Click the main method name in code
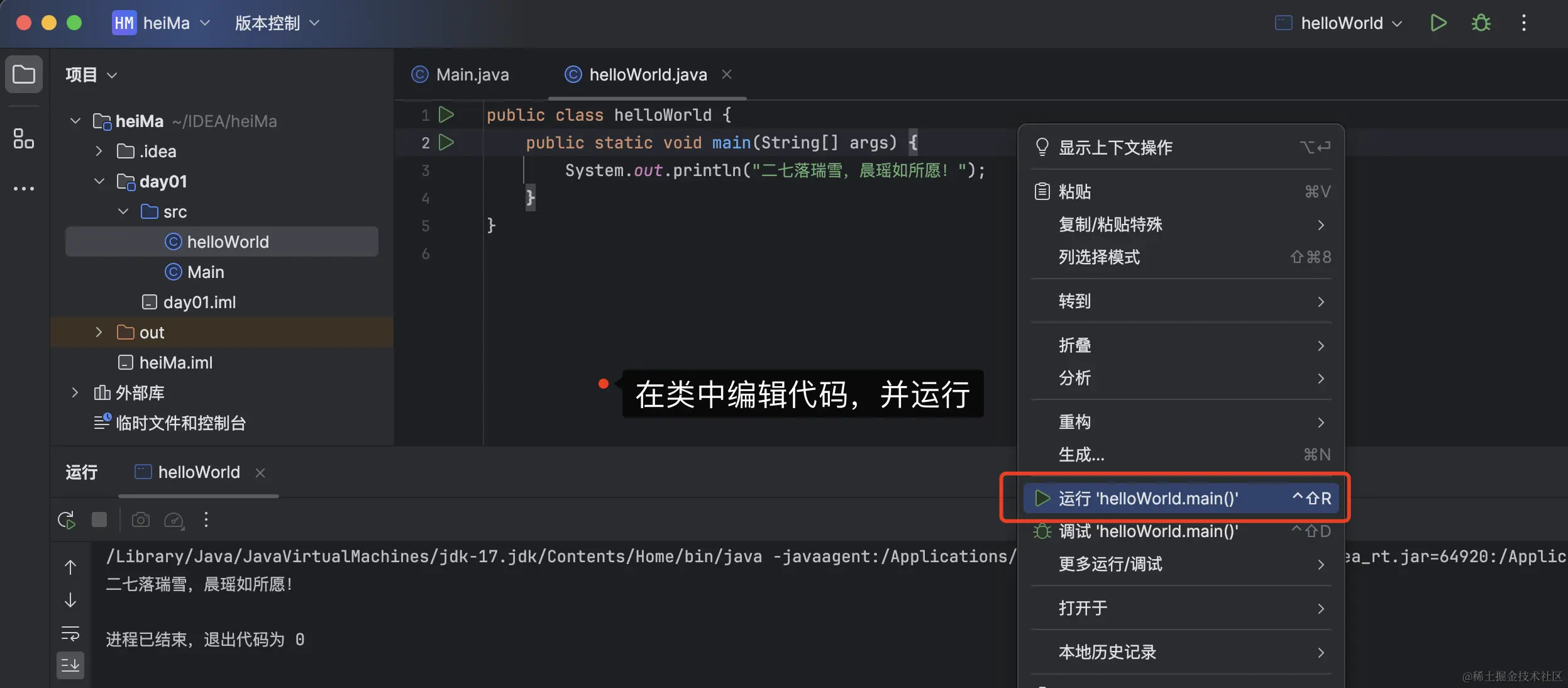1568x688 pixels. click(x=731, y=143)
